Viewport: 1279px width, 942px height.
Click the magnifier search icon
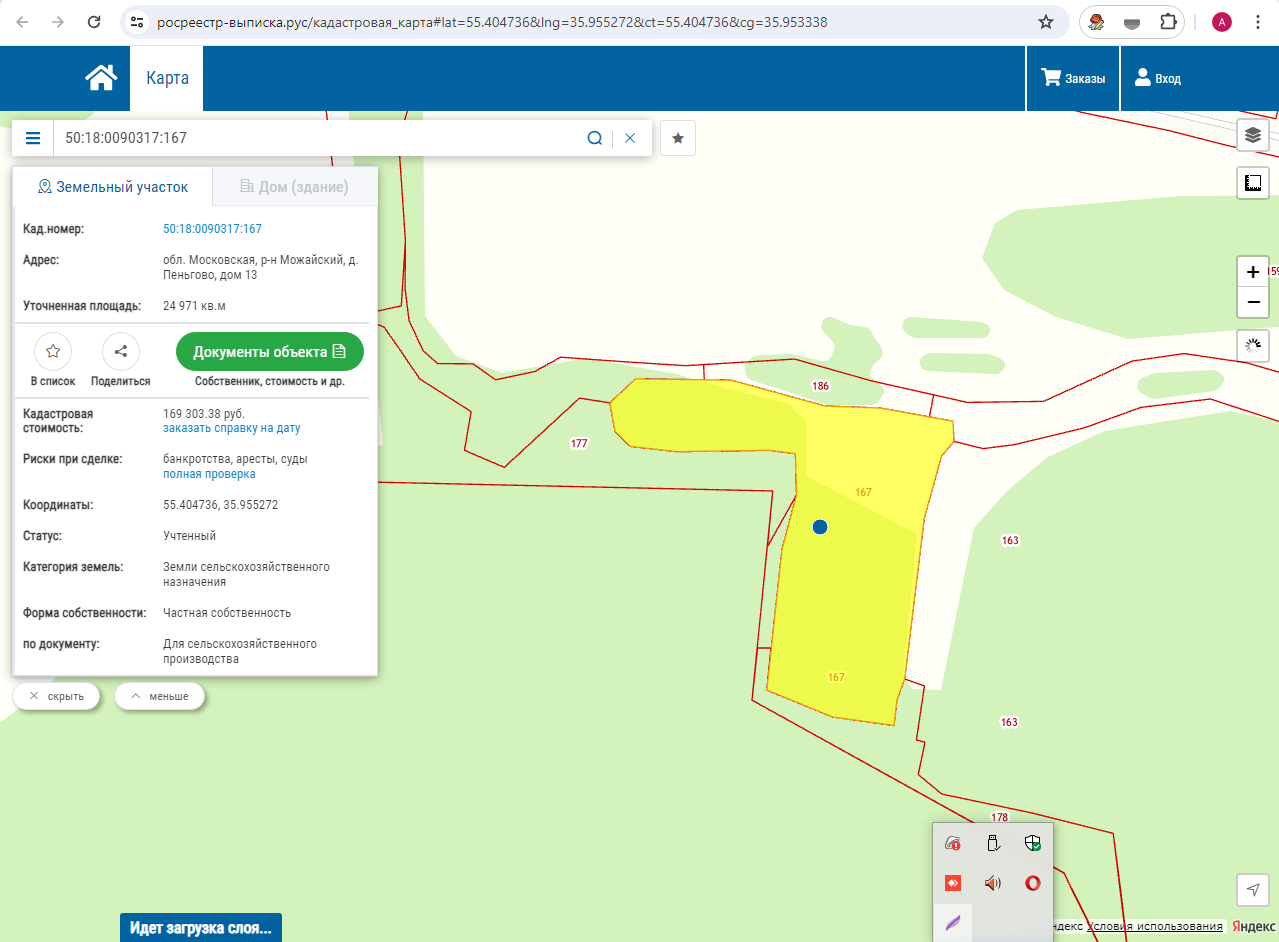[594, 138]
